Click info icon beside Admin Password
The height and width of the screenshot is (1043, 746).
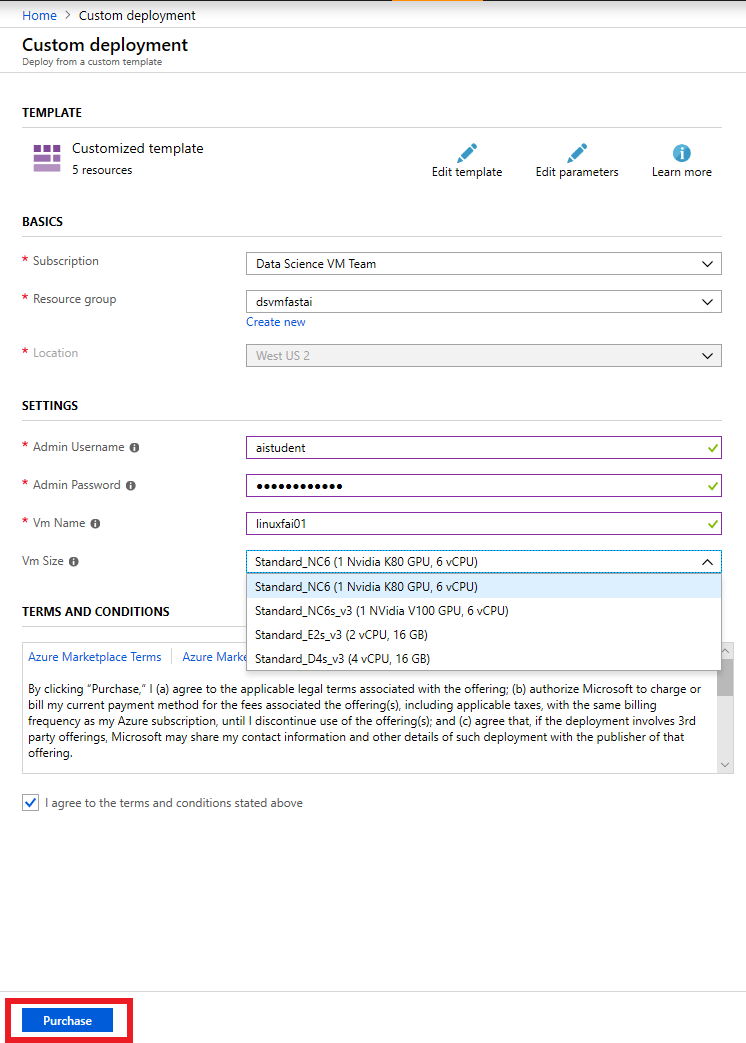pos(130,486)
